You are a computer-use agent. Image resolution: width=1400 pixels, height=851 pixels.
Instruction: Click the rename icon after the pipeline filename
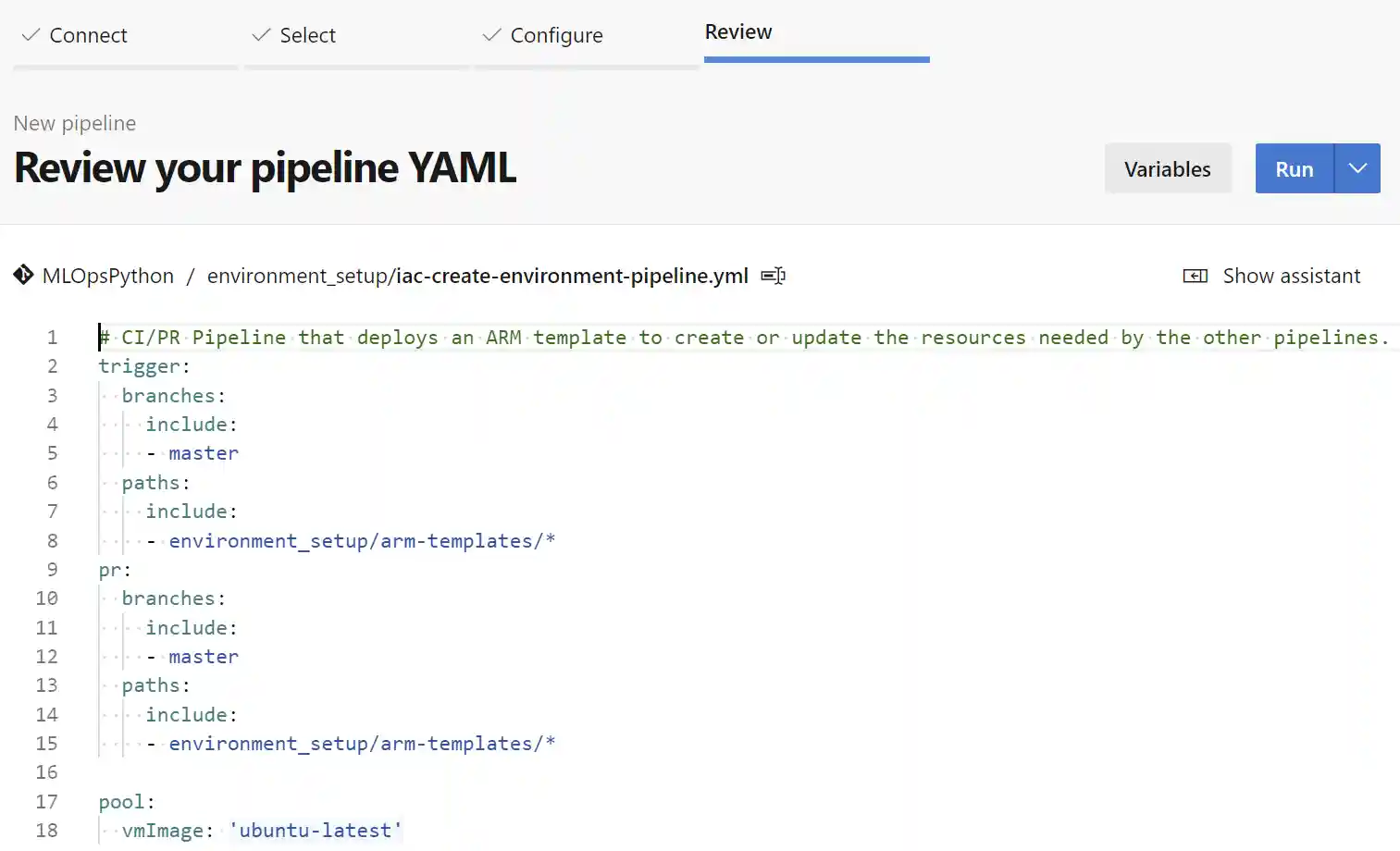pyautogui.click(x=773, y=276)
